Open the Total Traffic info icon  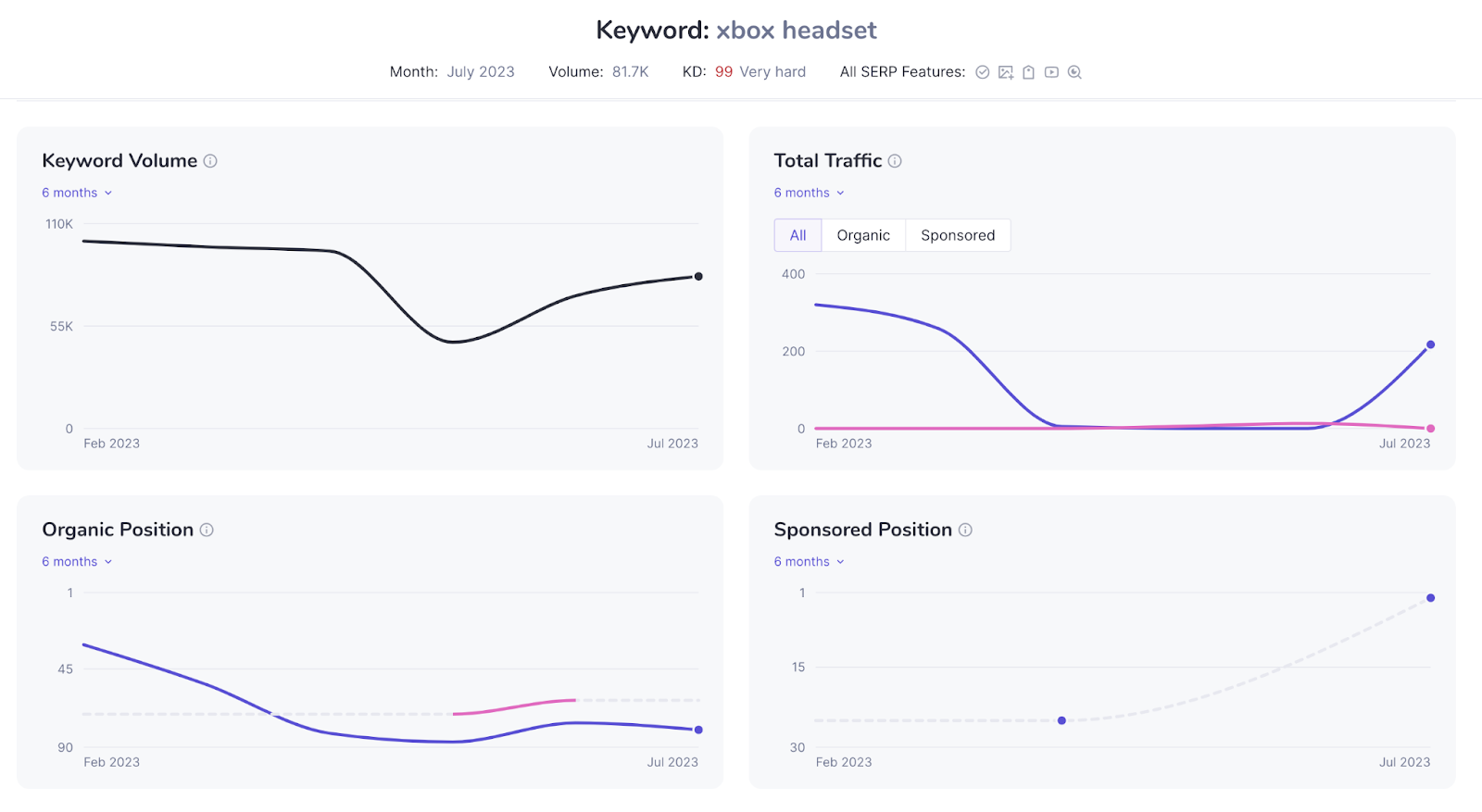tap(895, 161)
